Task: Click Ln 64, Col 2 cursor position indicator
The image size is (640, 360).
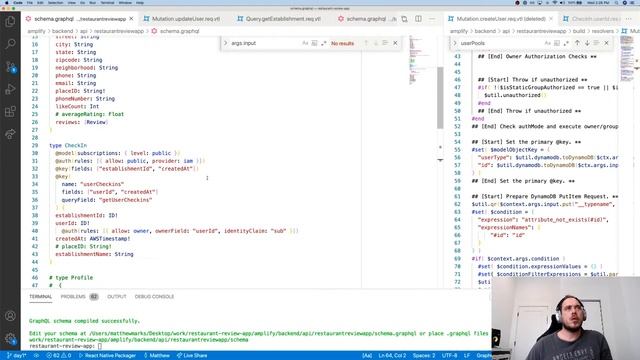Action: 391,356
